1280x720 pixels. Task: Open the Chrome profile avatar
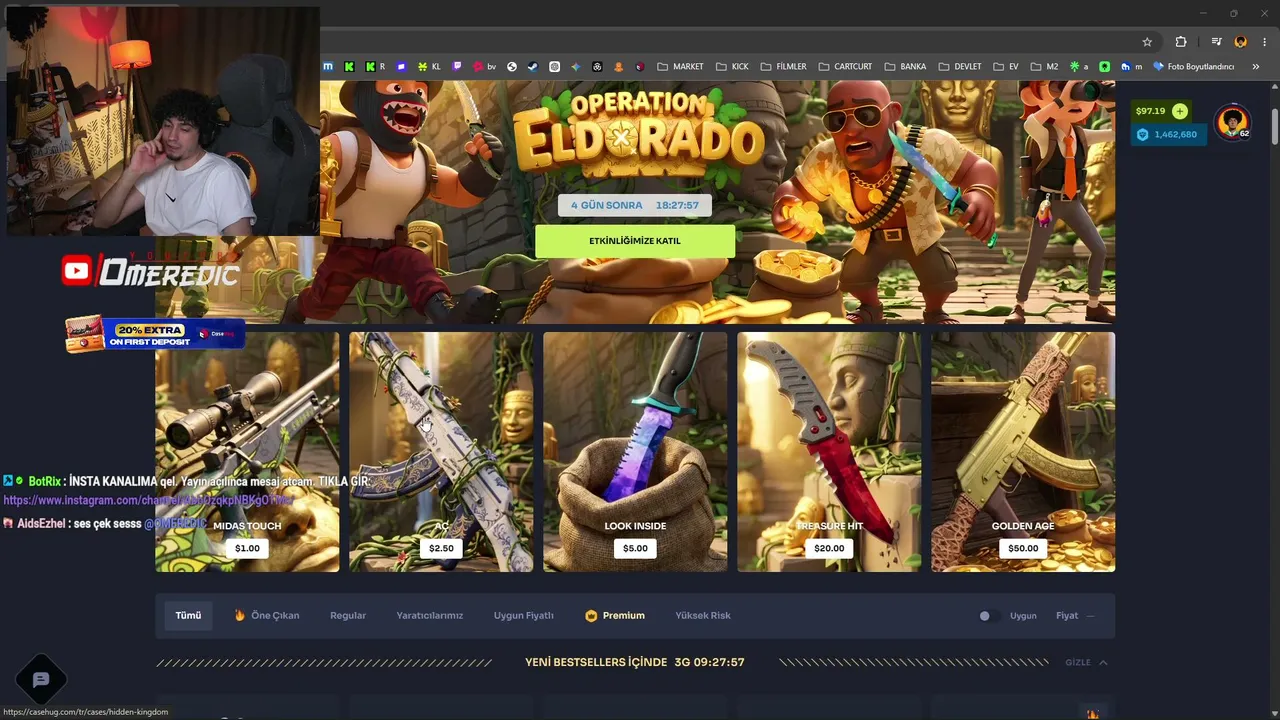coord(1241,42)
